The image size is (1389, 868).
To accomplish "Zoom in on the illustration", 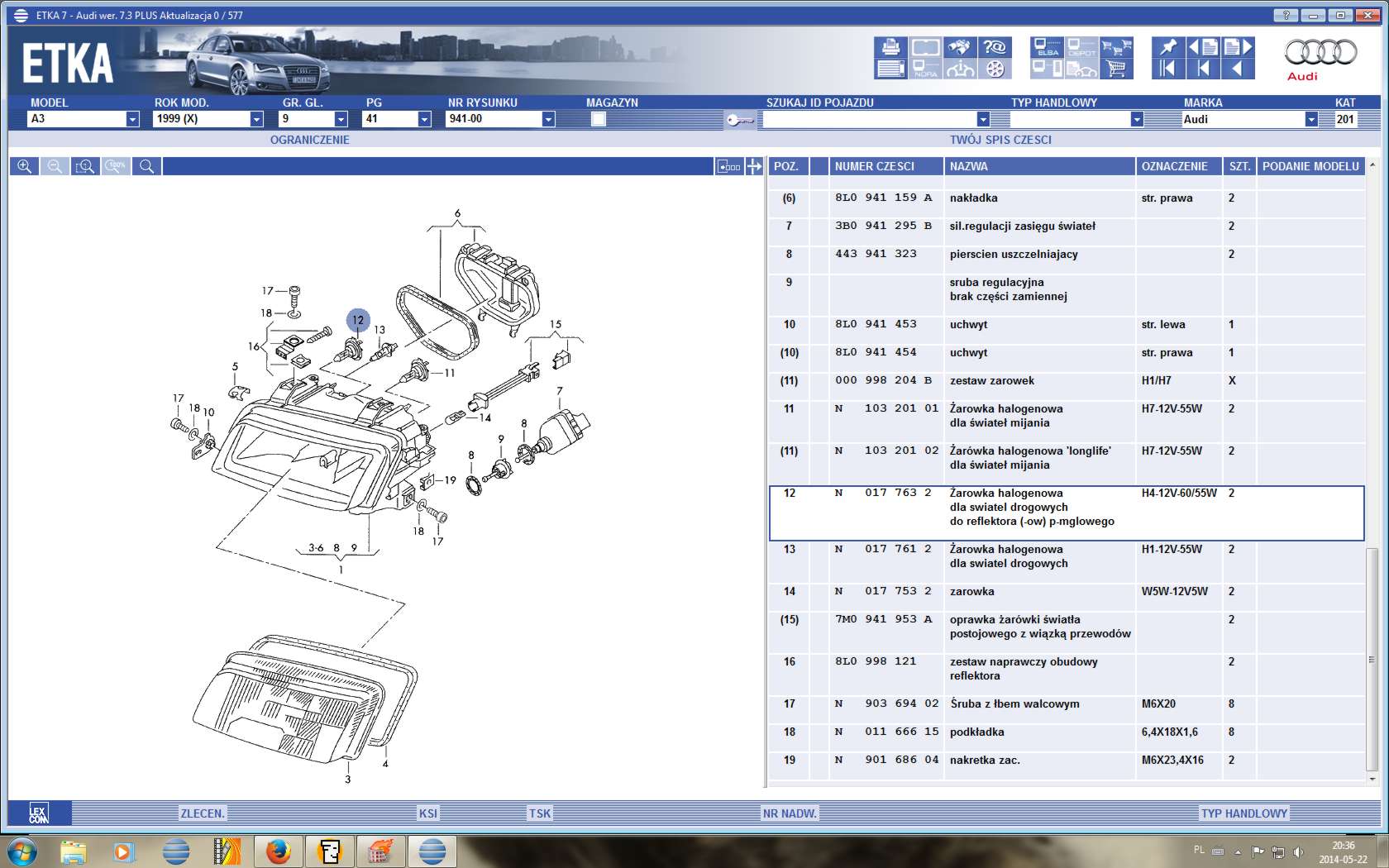I will pyautogui.click(x=24, y=166).
